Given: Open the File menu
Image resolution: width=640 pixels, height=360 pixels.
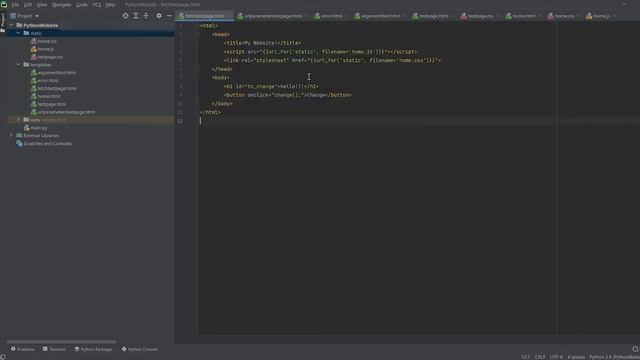Looking at the screenshot, I should [x=16, y=4].
